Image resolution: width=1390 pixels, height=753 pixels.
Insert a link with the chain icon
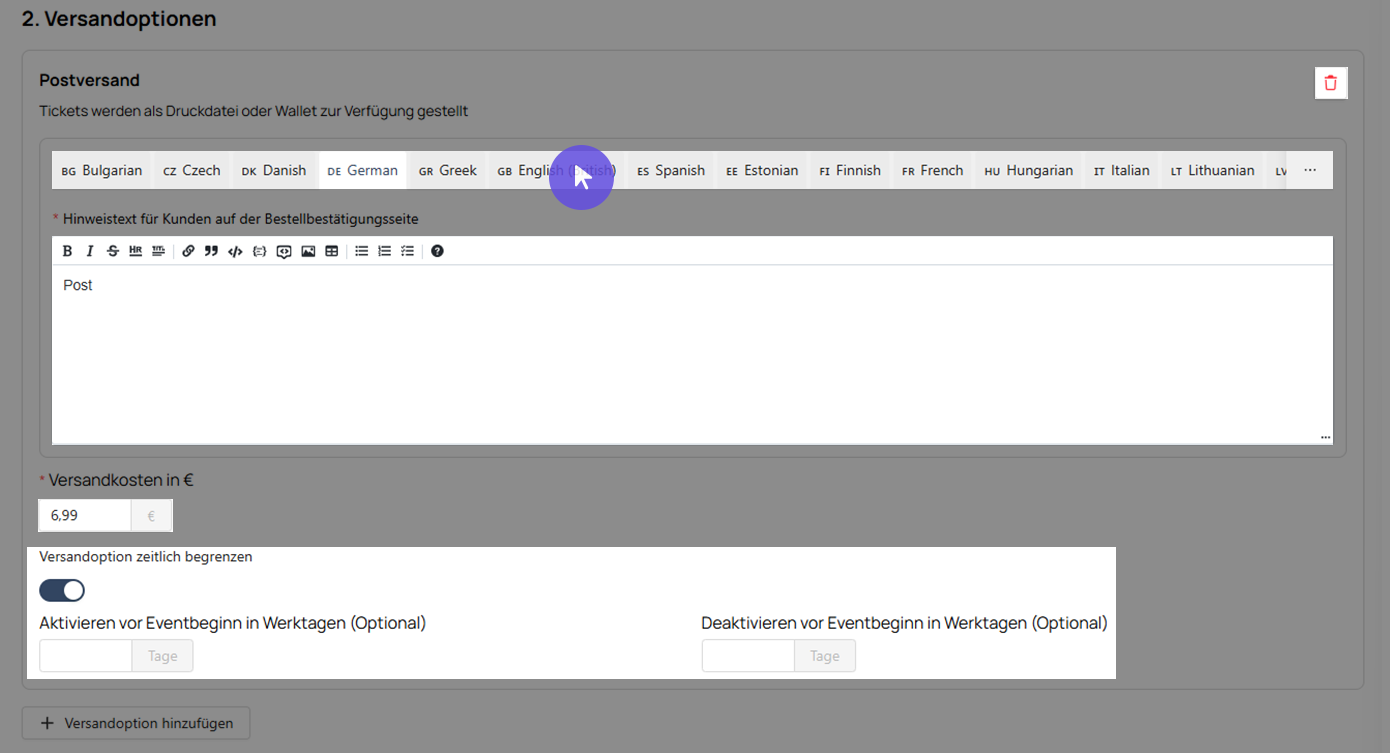pyautogui.click(x=188, y=251)
